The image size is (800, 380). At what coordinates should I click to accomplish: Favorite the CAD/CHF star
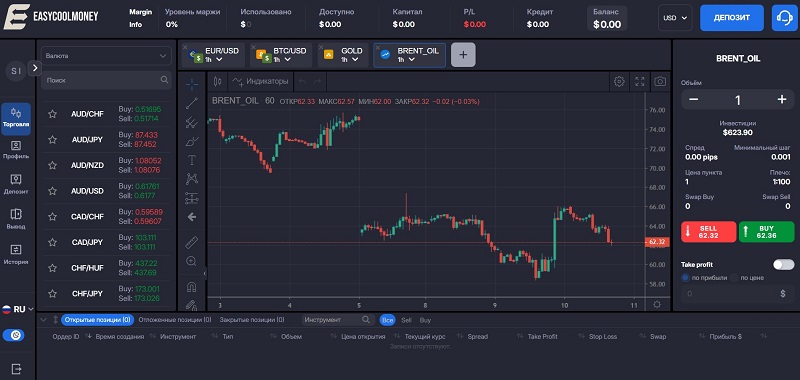tap(52, 216)
